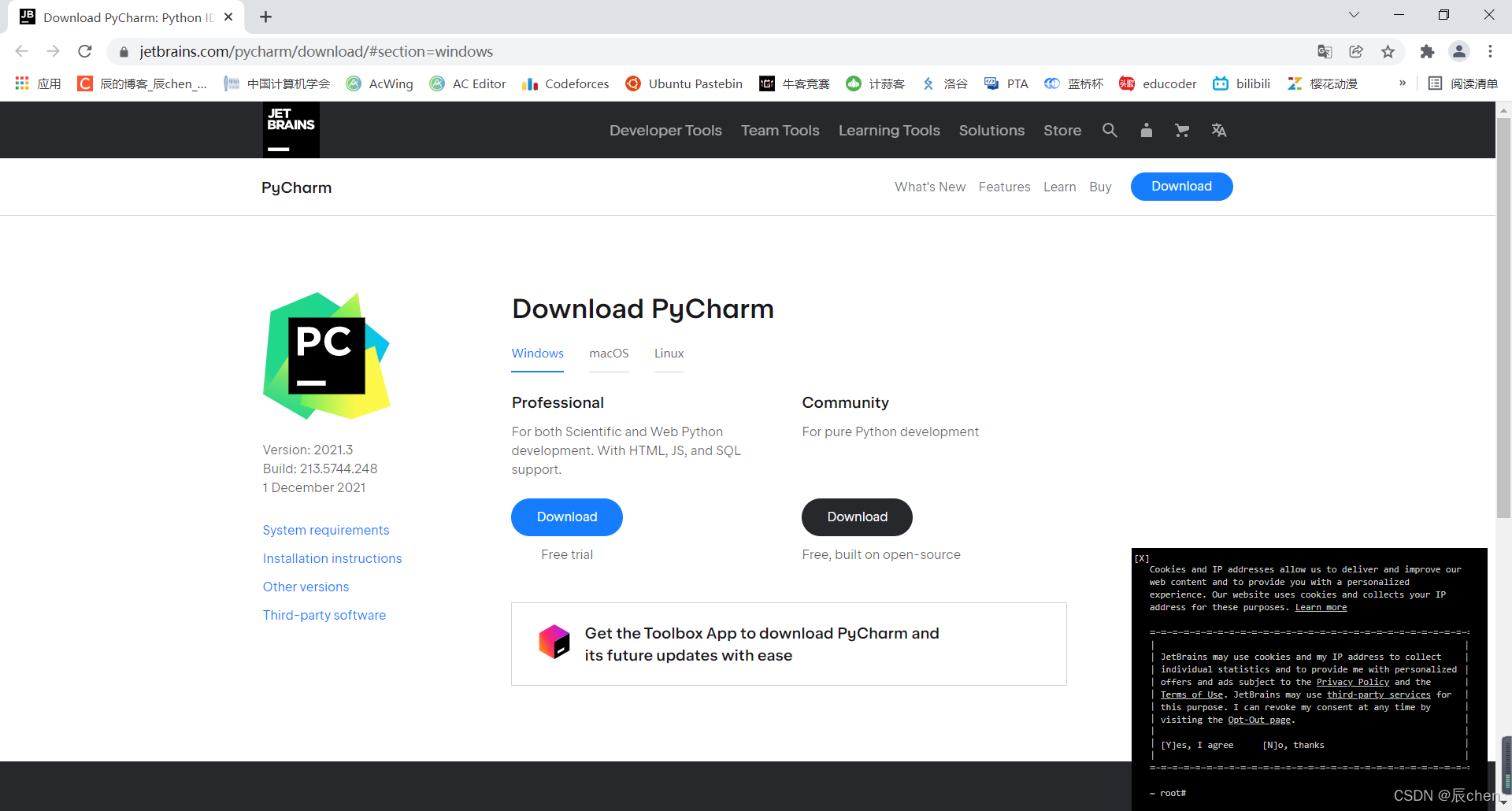Open the site search magnifier icon

(1110, 130)
